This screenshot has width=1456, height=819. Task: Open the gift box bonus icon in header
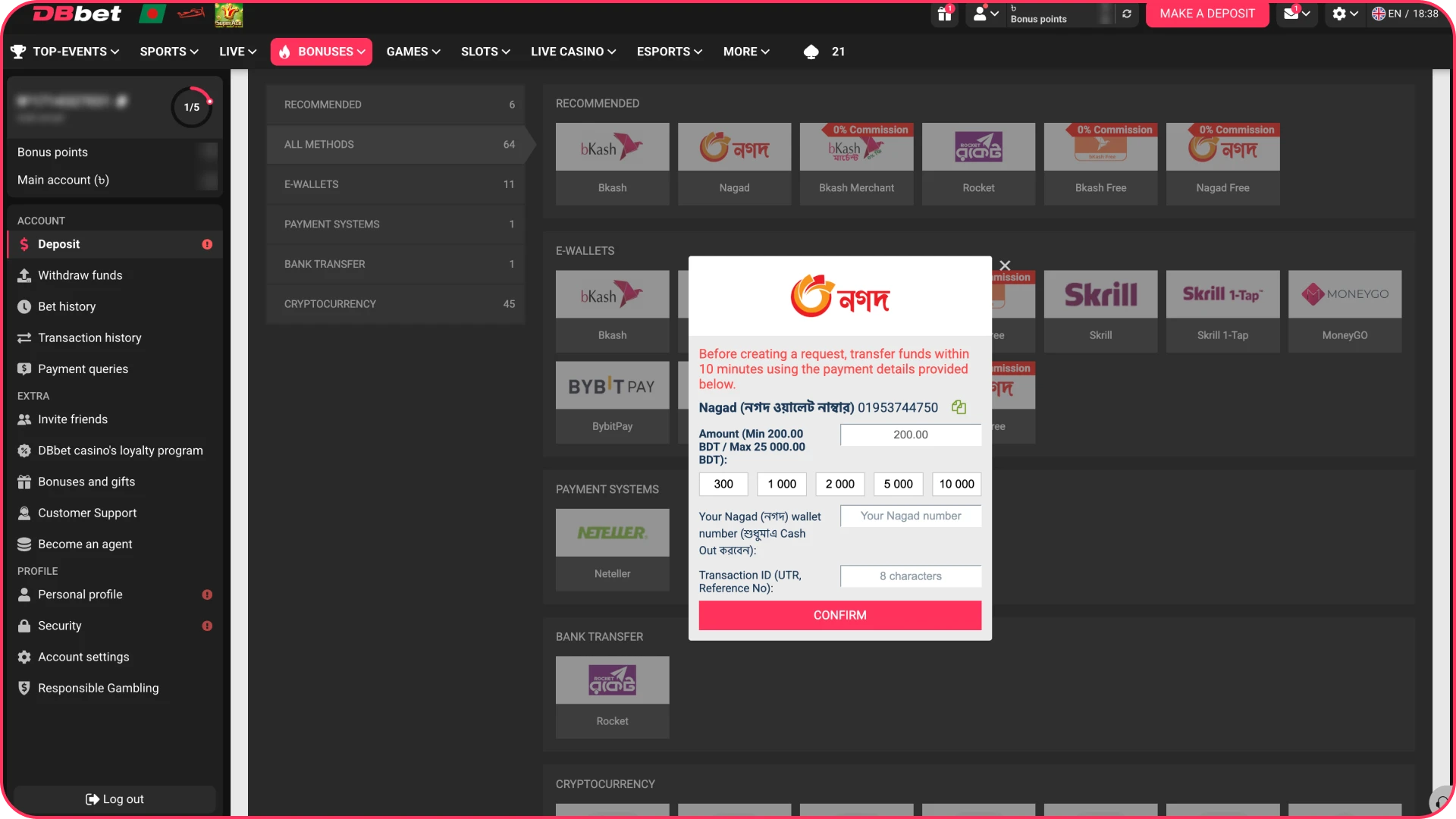click(x=944, y=14)
